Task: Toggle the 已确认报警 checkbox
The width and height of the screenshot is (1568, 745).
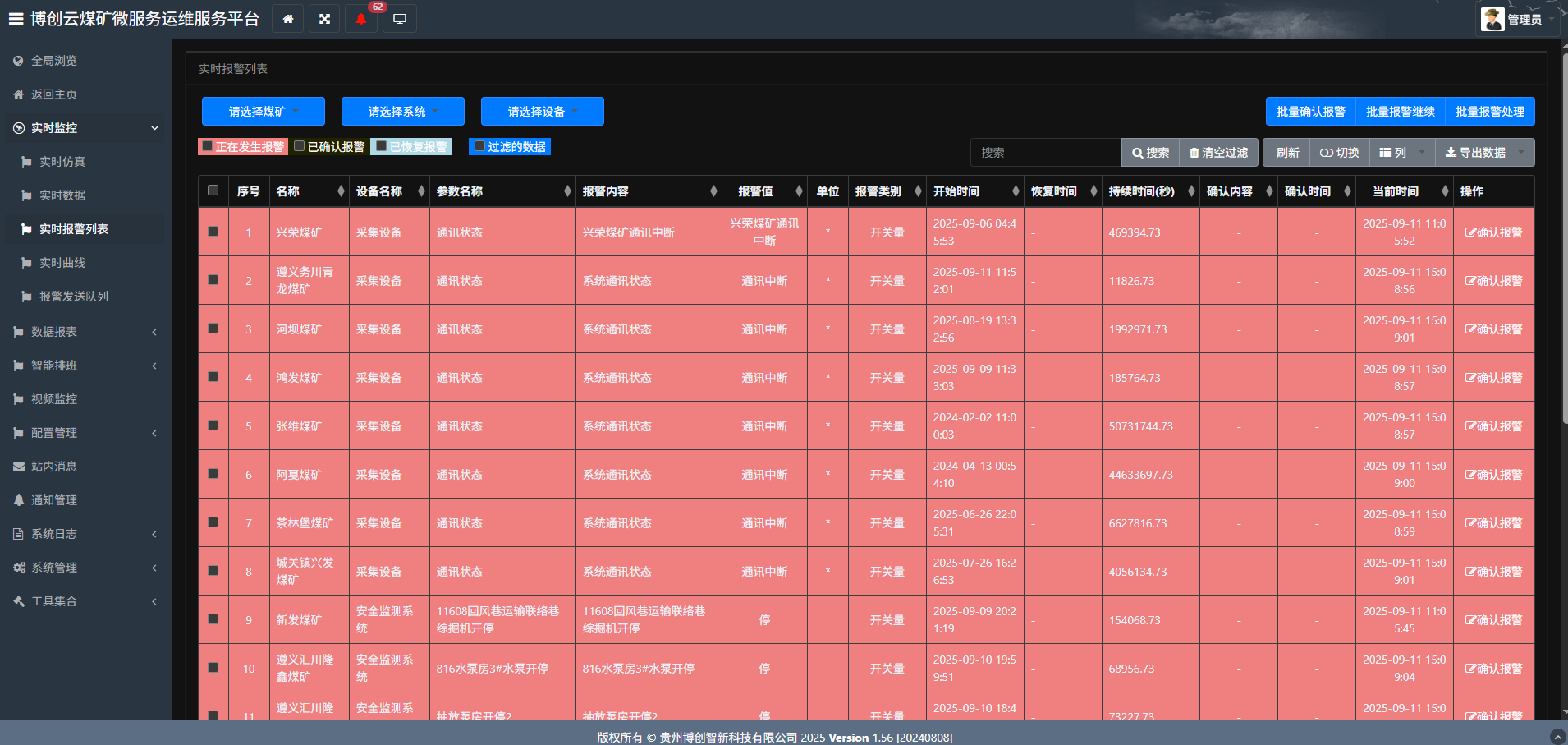Action: pos(300,146)
